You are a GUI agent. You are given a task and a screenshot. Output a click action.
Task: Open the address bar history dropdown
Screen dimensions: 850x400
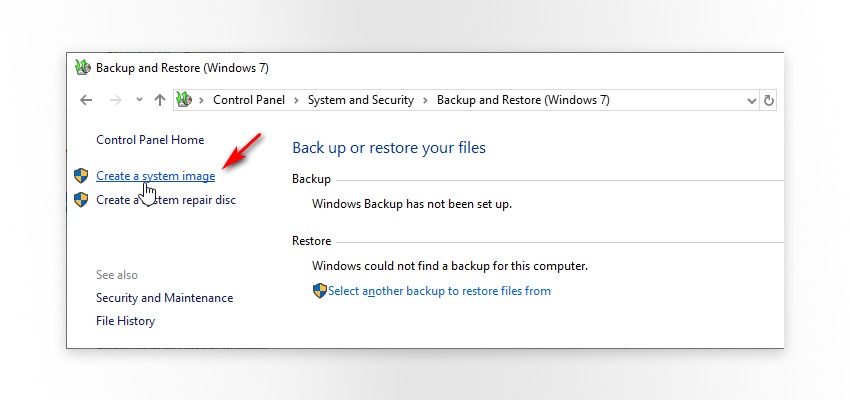752,100
